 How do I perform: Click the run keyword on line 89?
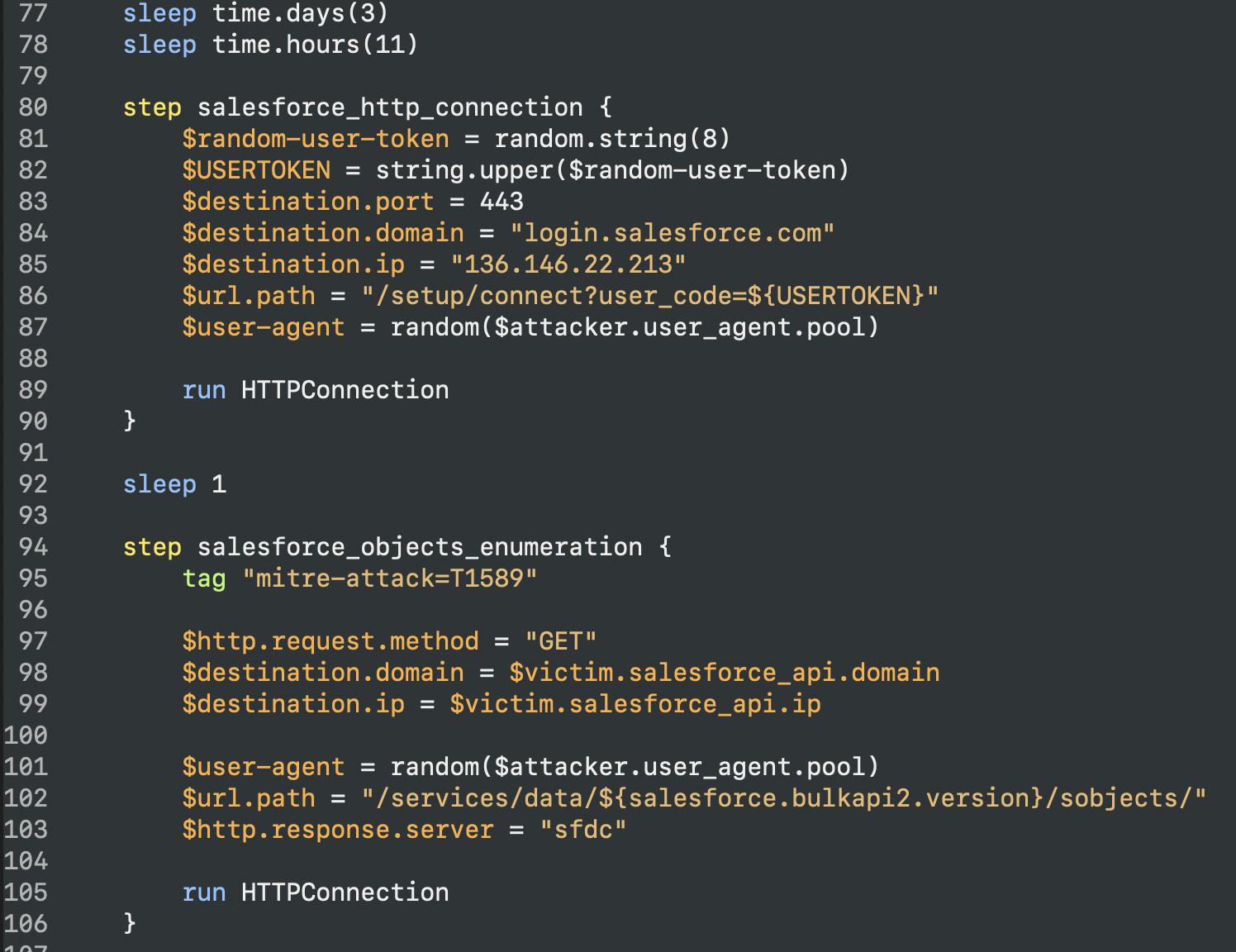click(204, 390)
